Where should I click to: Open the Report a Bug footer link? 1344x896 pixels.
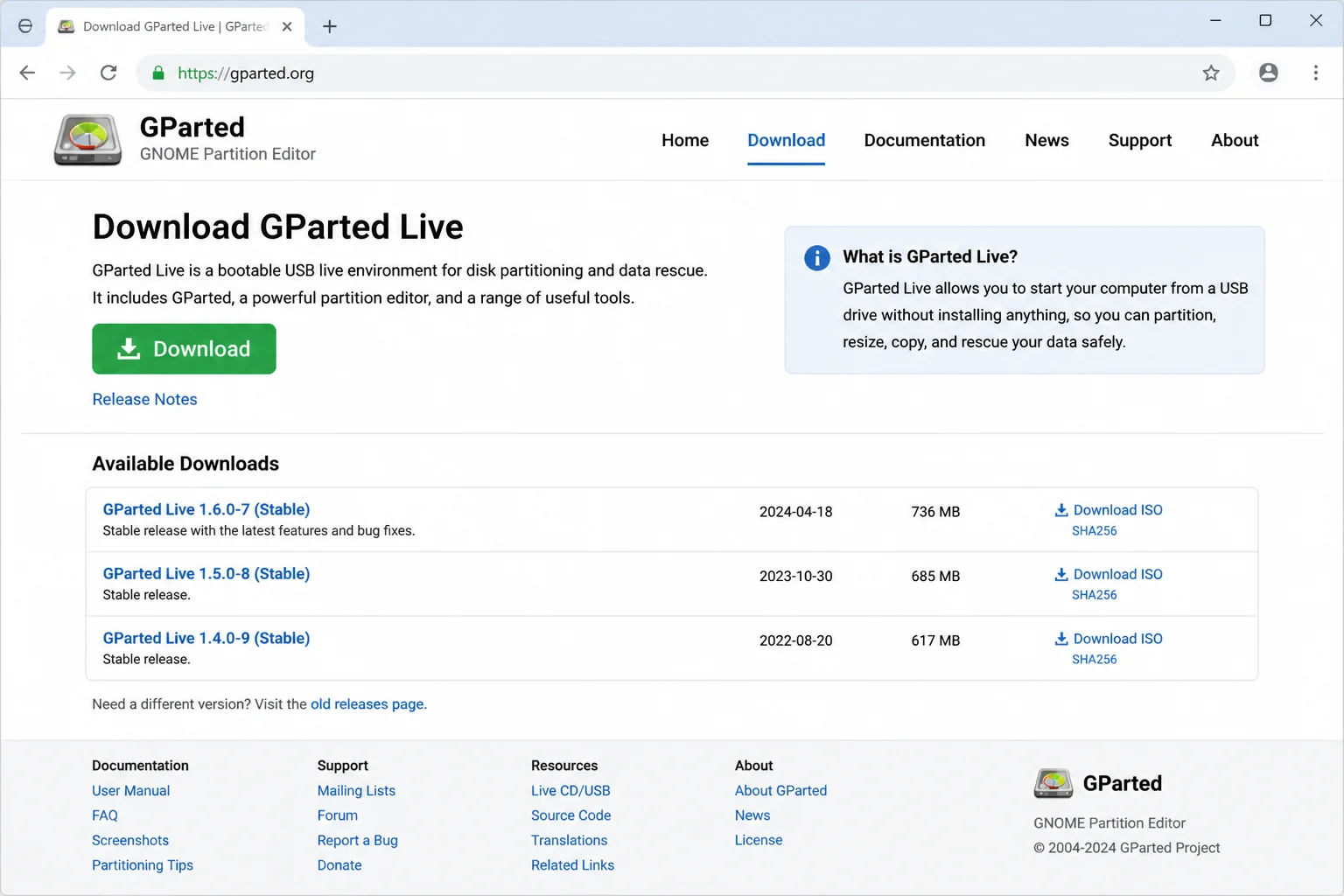[x=358, y=840]
